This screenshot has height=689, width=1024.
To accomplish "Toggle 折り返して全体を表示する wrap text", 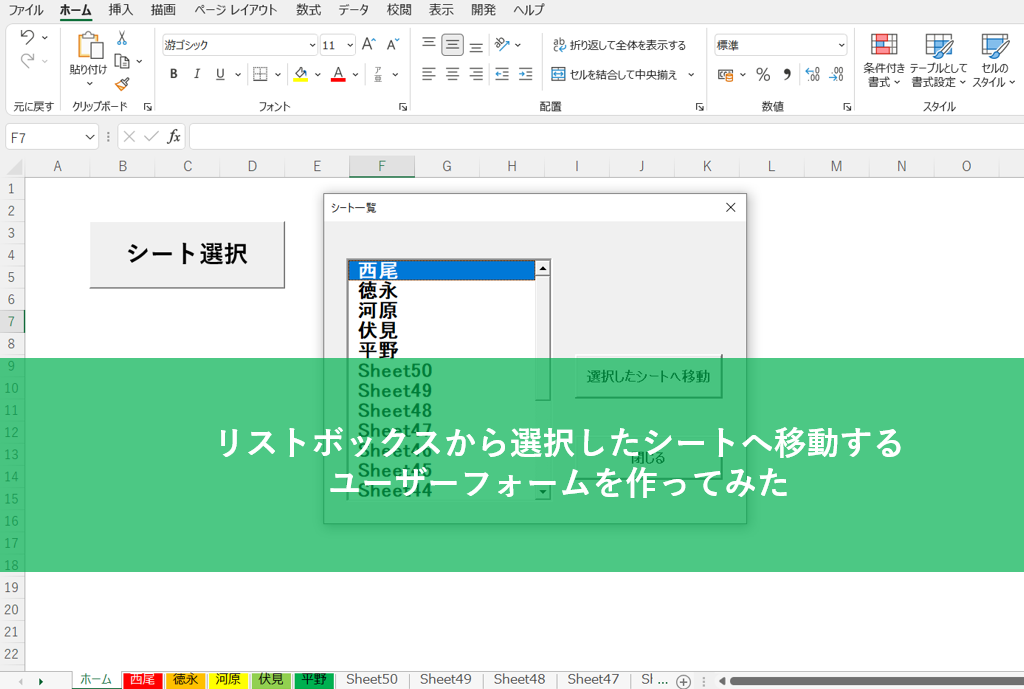I will pos(619,45).
